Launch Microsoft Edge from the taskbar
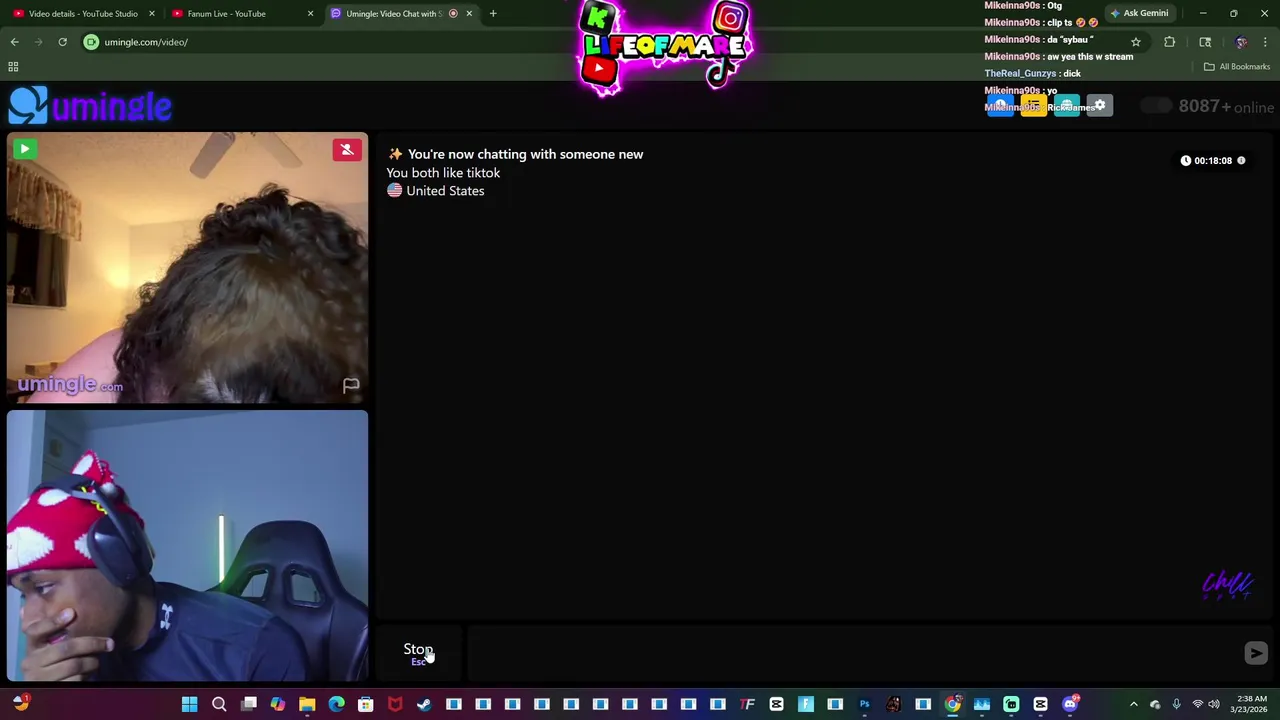Viewport: 1280px width, 720px height. click(336, 705)
